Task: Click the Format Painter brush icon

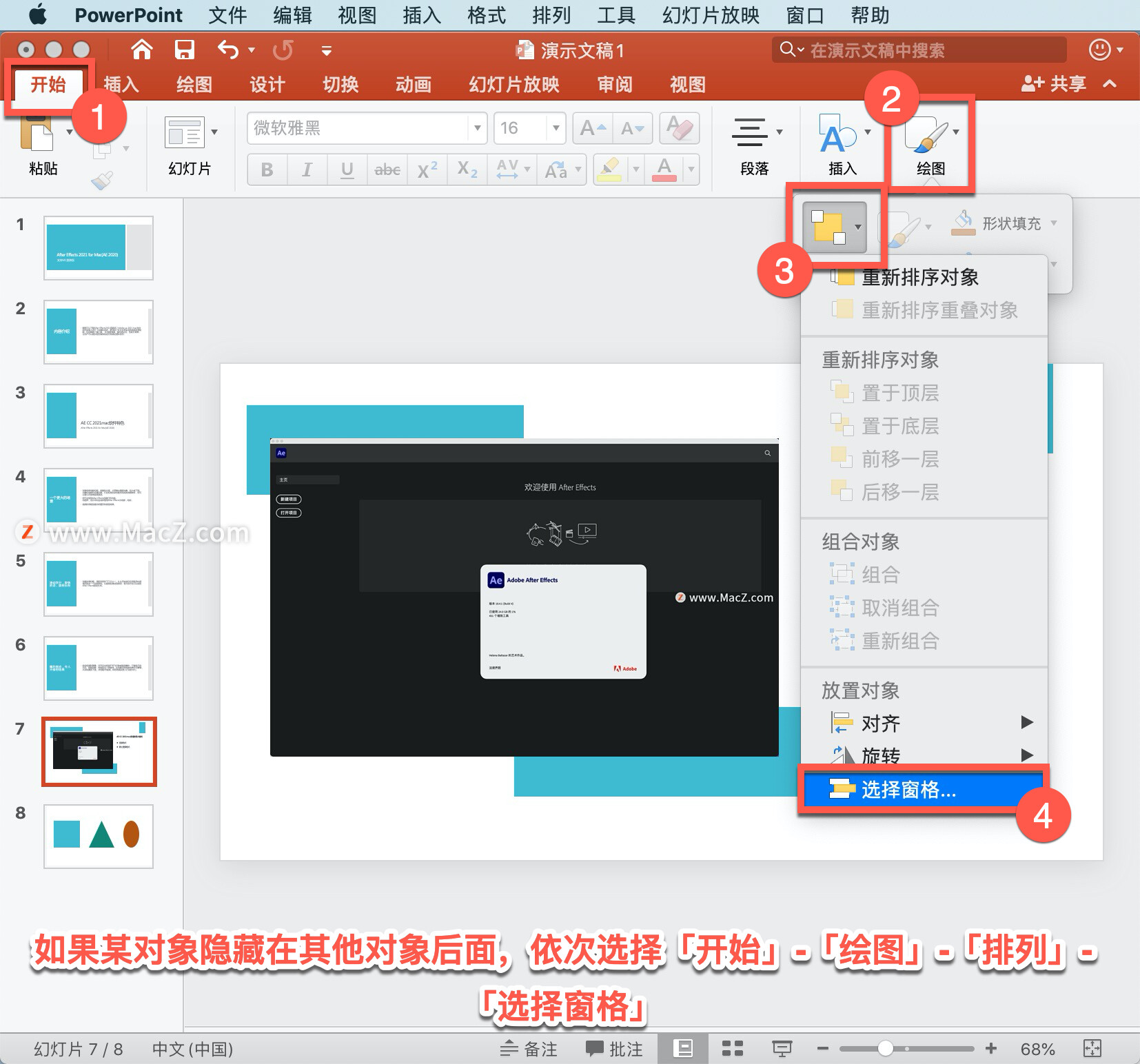Action: tap(102, 181)
